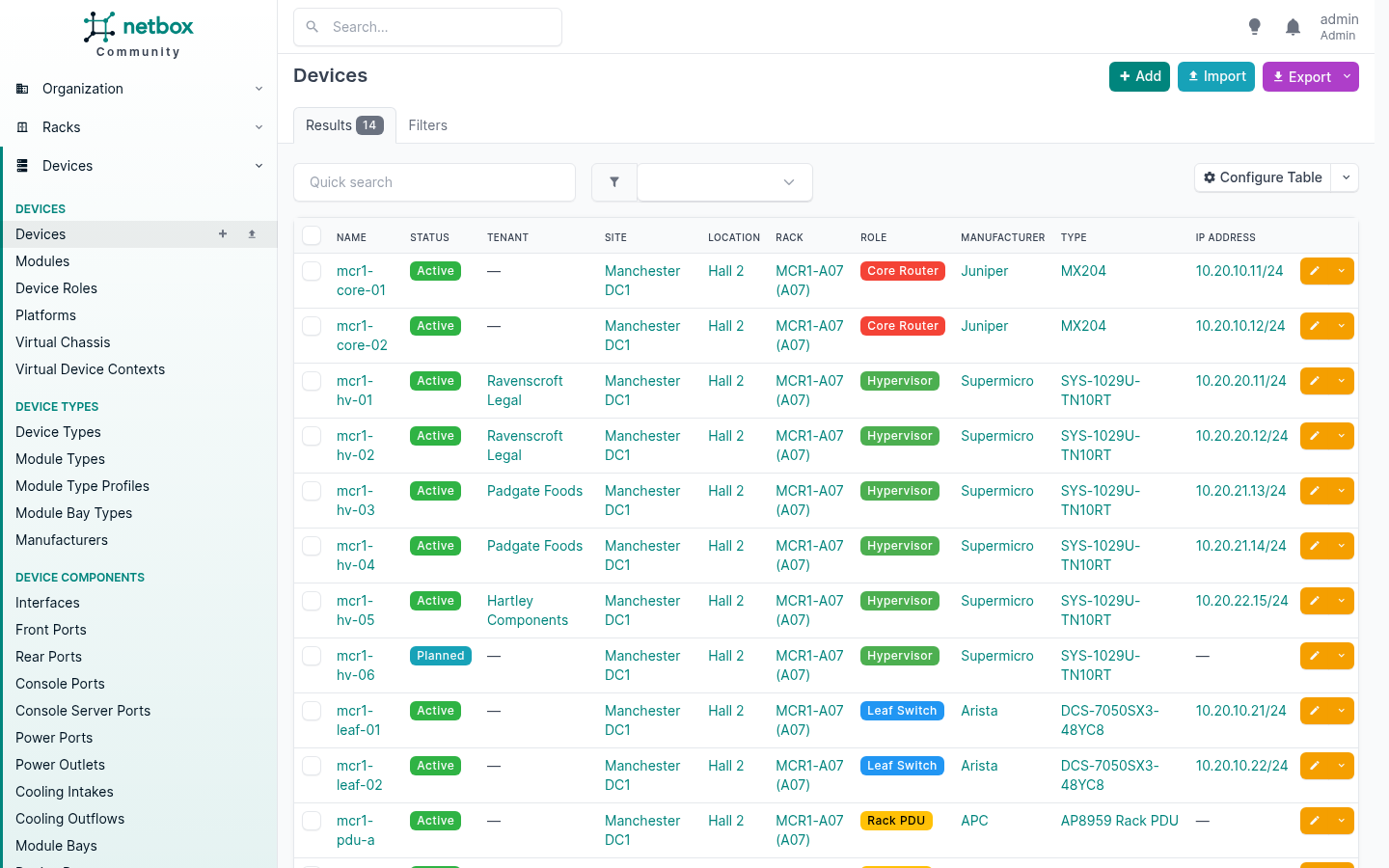Click the NetBox Community logo
Image resolution: width=1389 pixels, height=868 pixels.
click(x=138, y=35)
